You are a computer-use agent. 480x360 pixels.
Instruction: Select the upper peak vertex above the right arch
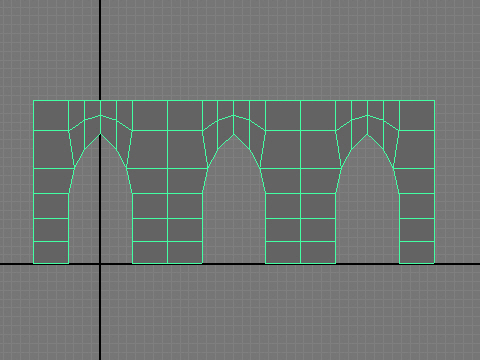[x=368, y=115]
